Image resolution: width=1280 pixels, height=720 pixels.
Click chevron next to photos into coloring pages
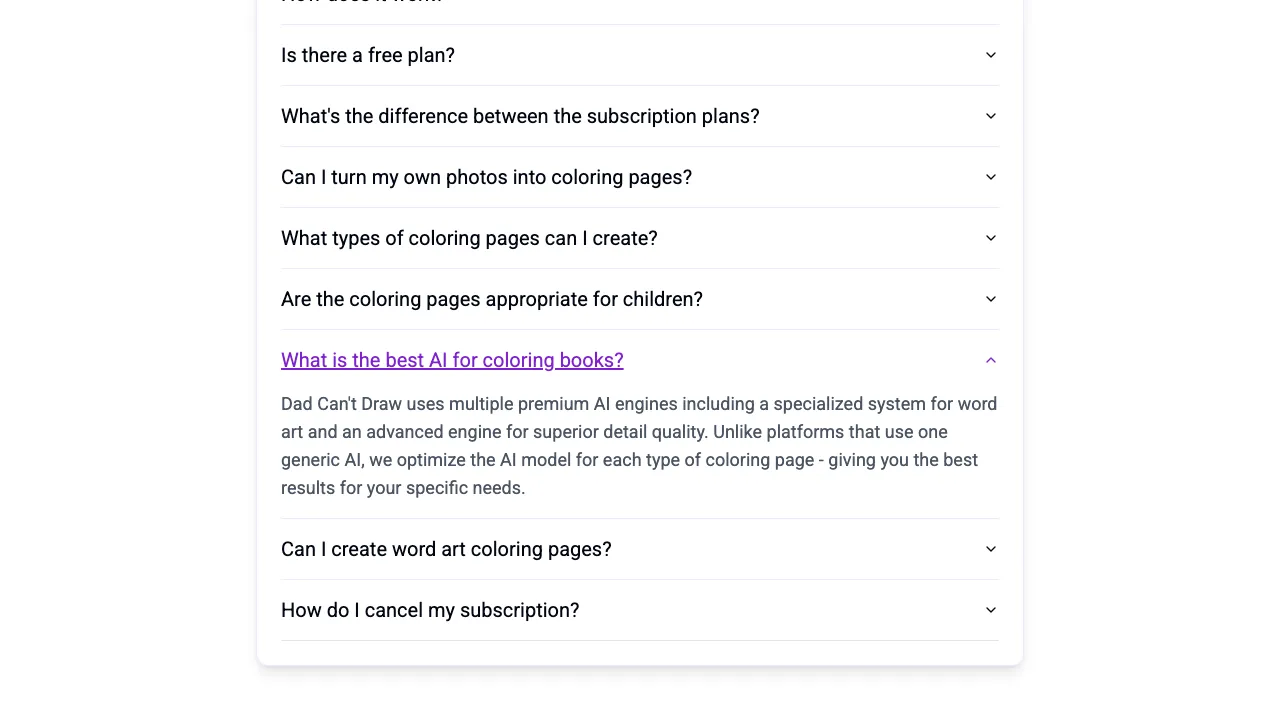(990, 177)
